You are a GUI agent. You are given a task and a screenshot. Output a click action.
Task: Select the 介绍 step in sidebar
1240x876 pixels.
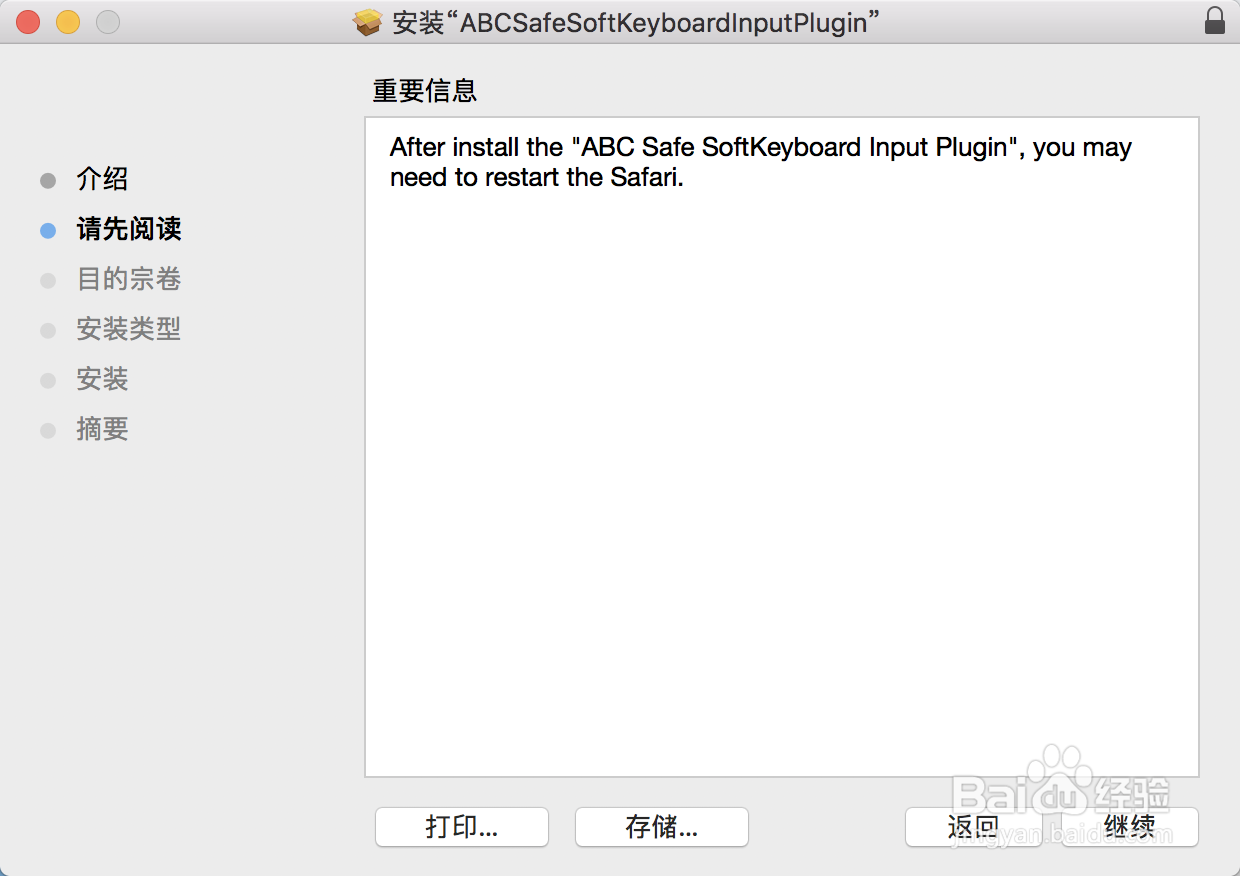(x=102, y=180)
